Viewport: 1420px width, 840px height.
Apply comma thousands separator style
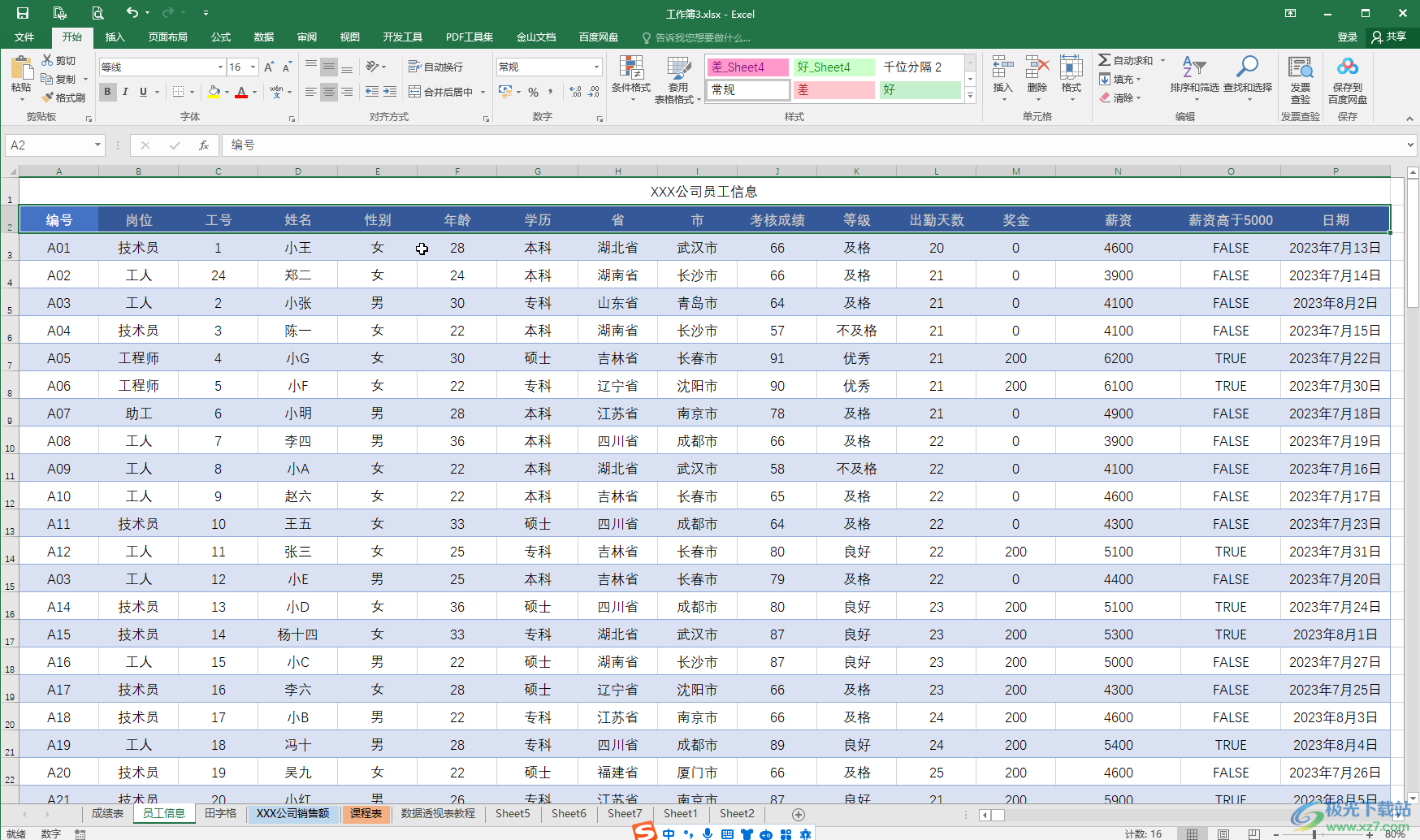(551, 92)
